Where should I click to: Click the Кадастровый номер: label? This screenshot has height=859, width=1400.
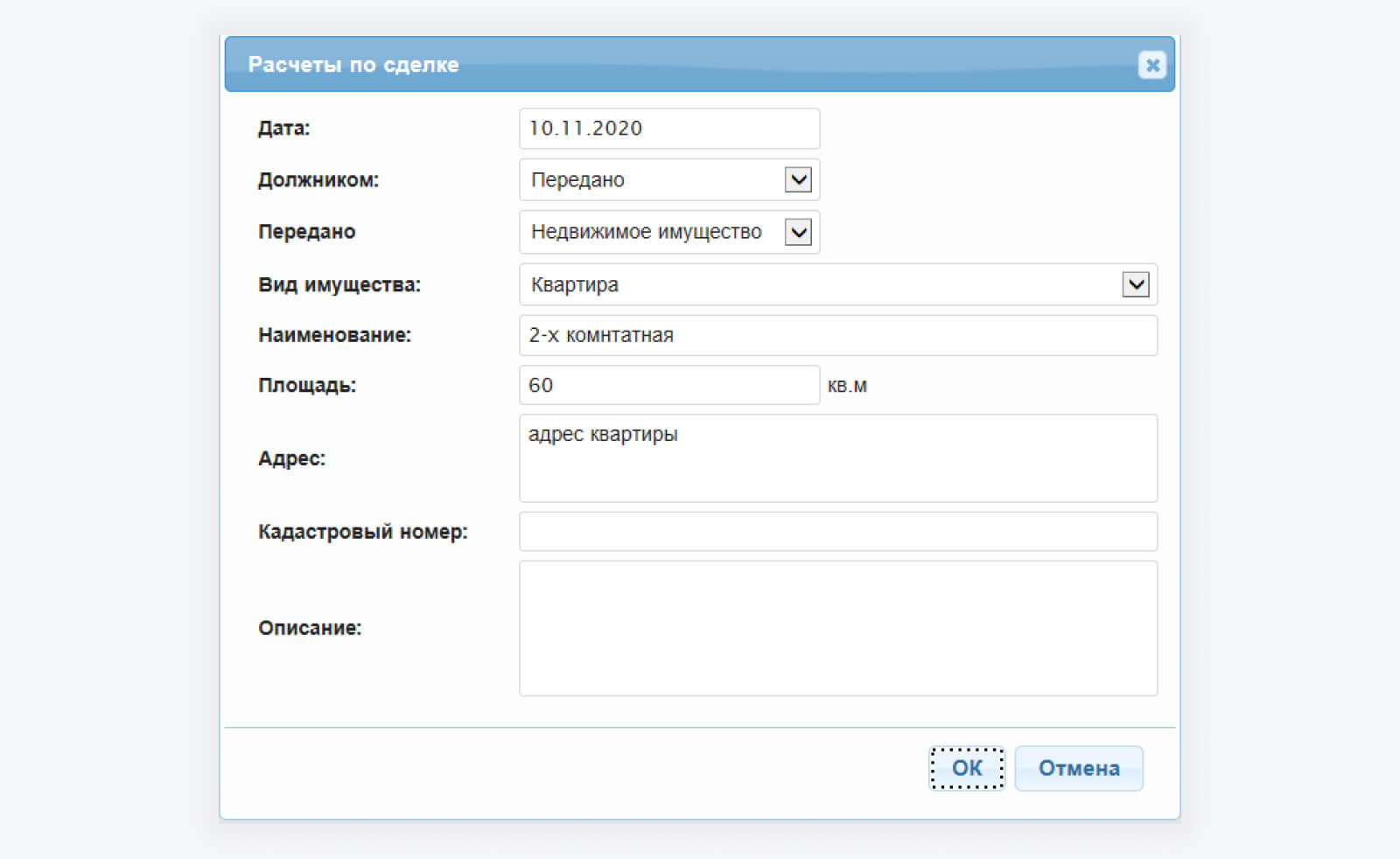click(363, 532)
